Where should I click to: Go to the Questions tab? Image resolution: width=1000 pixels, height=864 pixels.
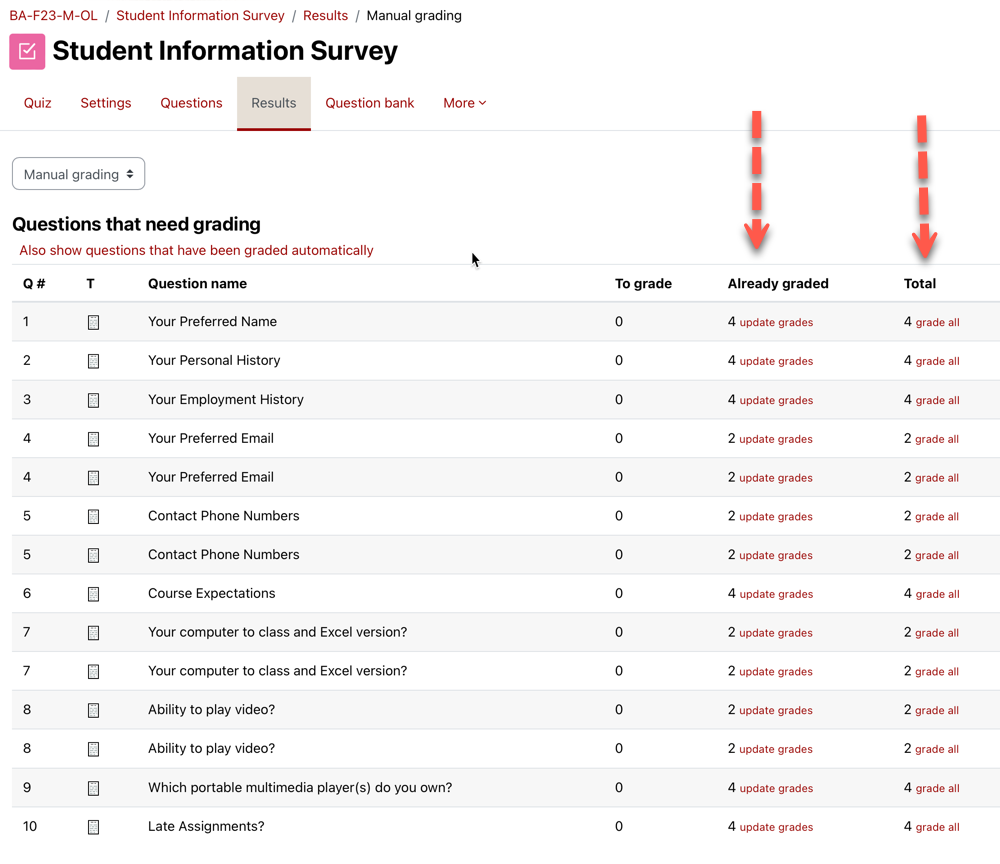[x=191, y=103]
